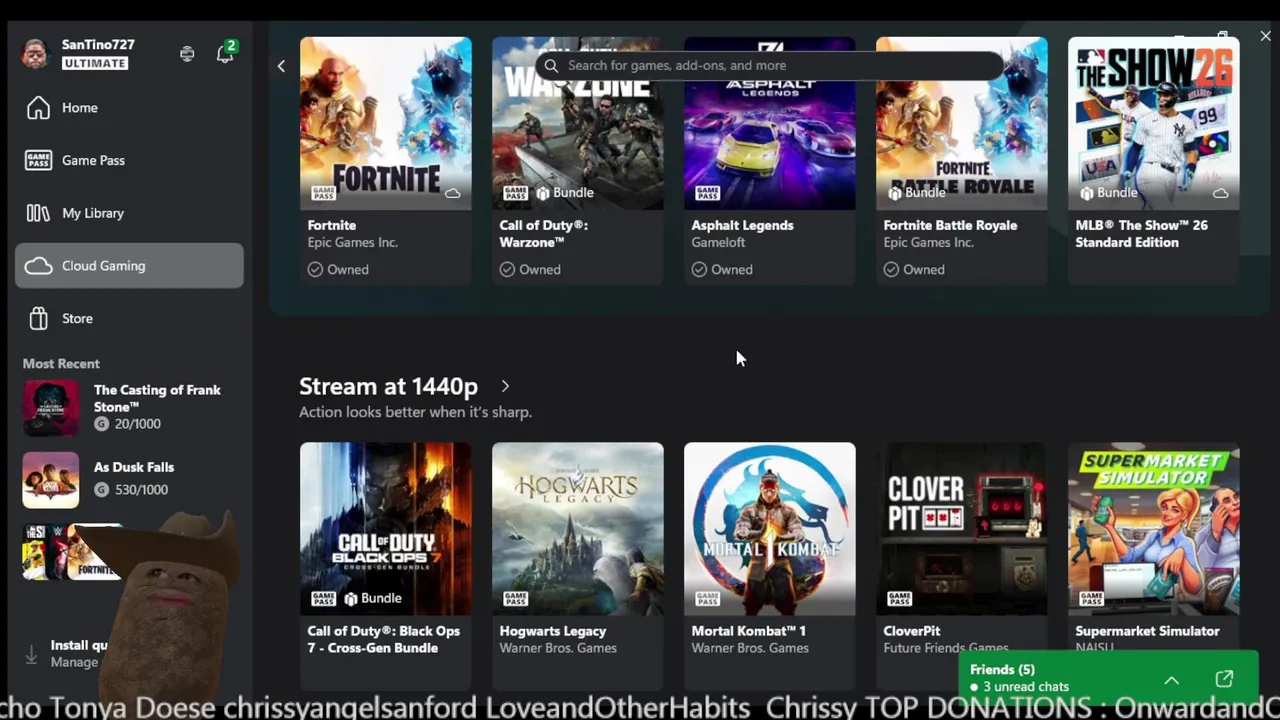Click Bundle badge on Warzone tile

click(565, 193)
